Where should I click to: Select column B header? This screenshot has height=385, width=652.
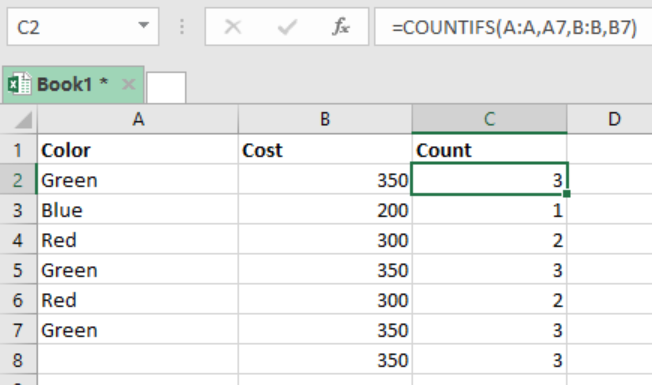pyautogui.click(x=325, y=119)
